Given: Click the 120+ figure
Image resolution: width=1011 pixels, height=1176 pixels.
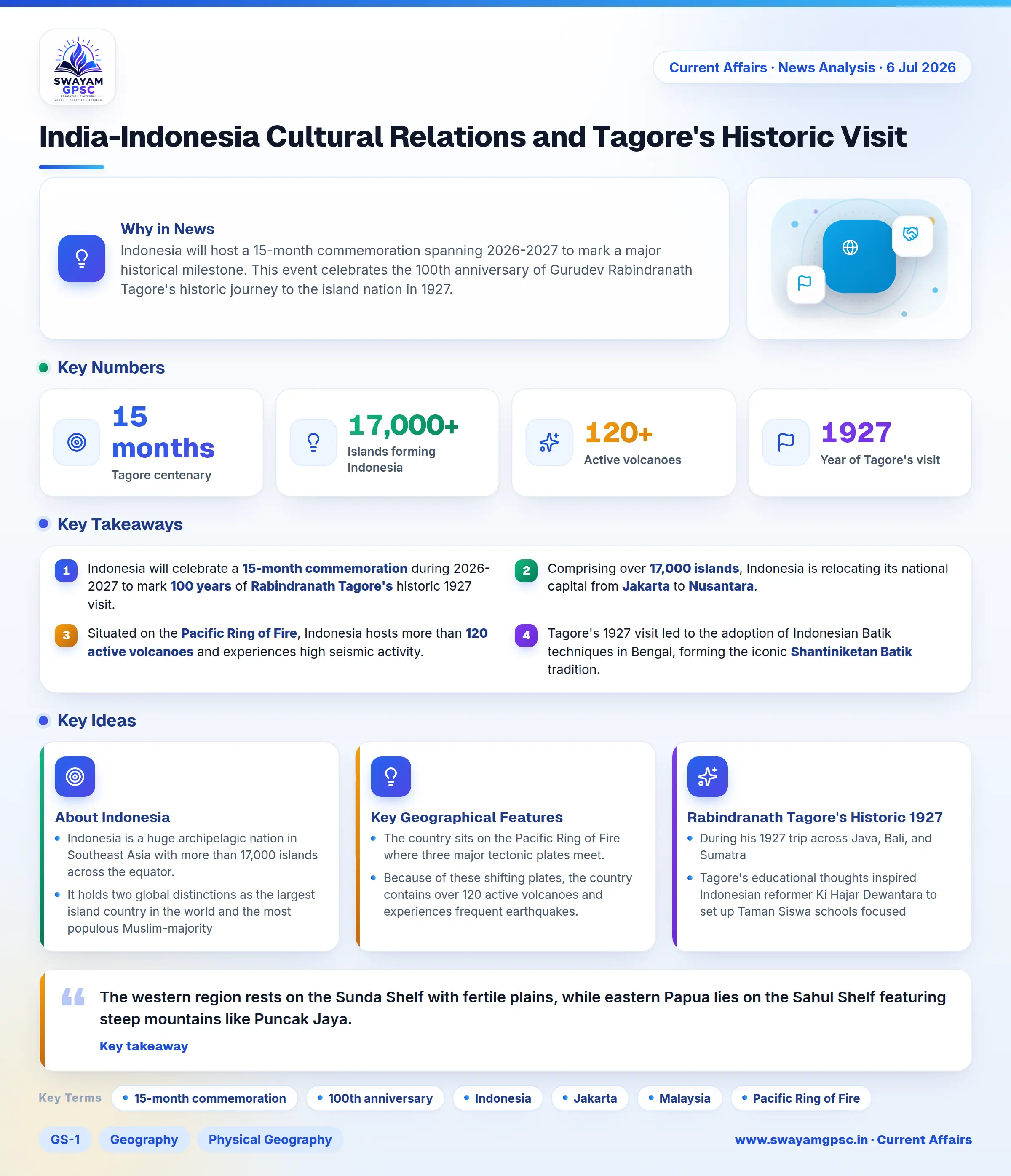Looking at the screenshot, I should tap(619, 433).
